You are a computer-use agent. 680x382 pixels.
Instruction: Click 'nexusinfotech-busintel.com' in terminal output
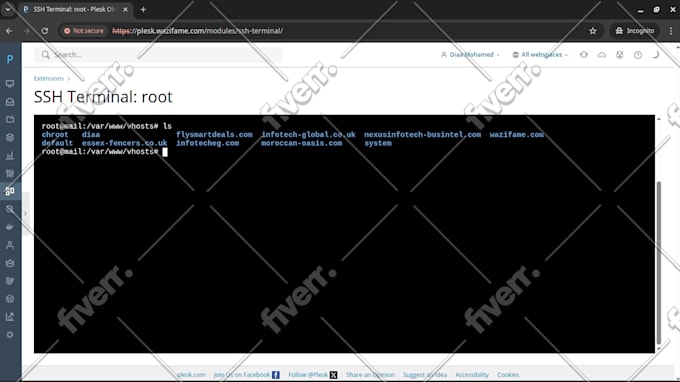click(422, 135)
